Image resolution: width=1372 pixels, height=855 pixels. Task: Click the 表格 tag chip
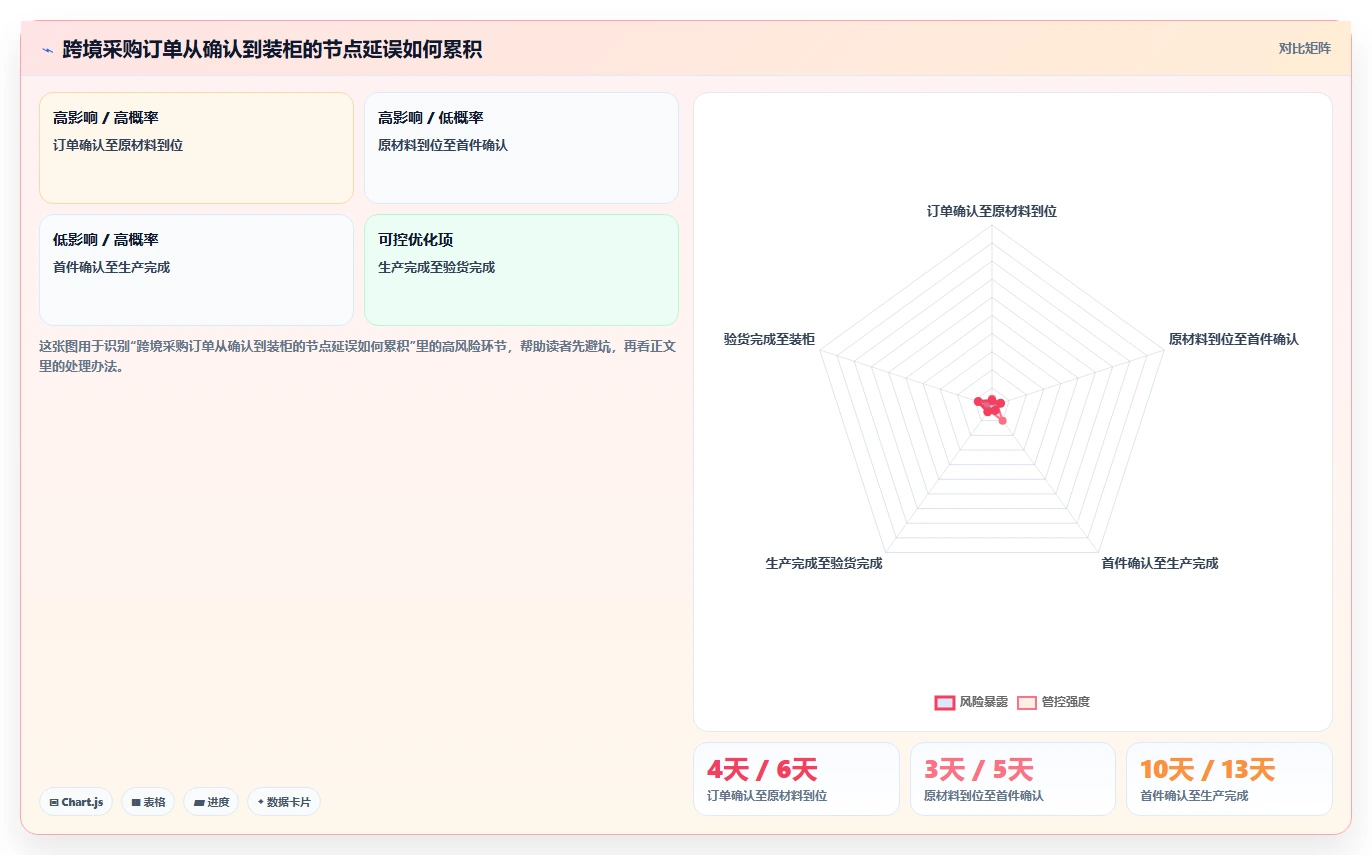[x=148, y=802]
